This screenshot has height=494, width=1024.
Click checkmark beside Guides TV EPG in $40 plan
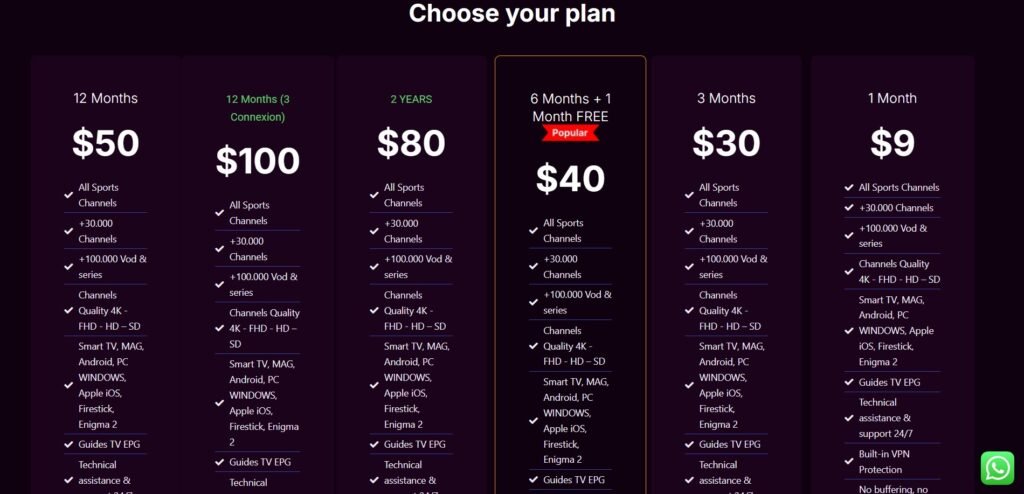click(534, 480)
